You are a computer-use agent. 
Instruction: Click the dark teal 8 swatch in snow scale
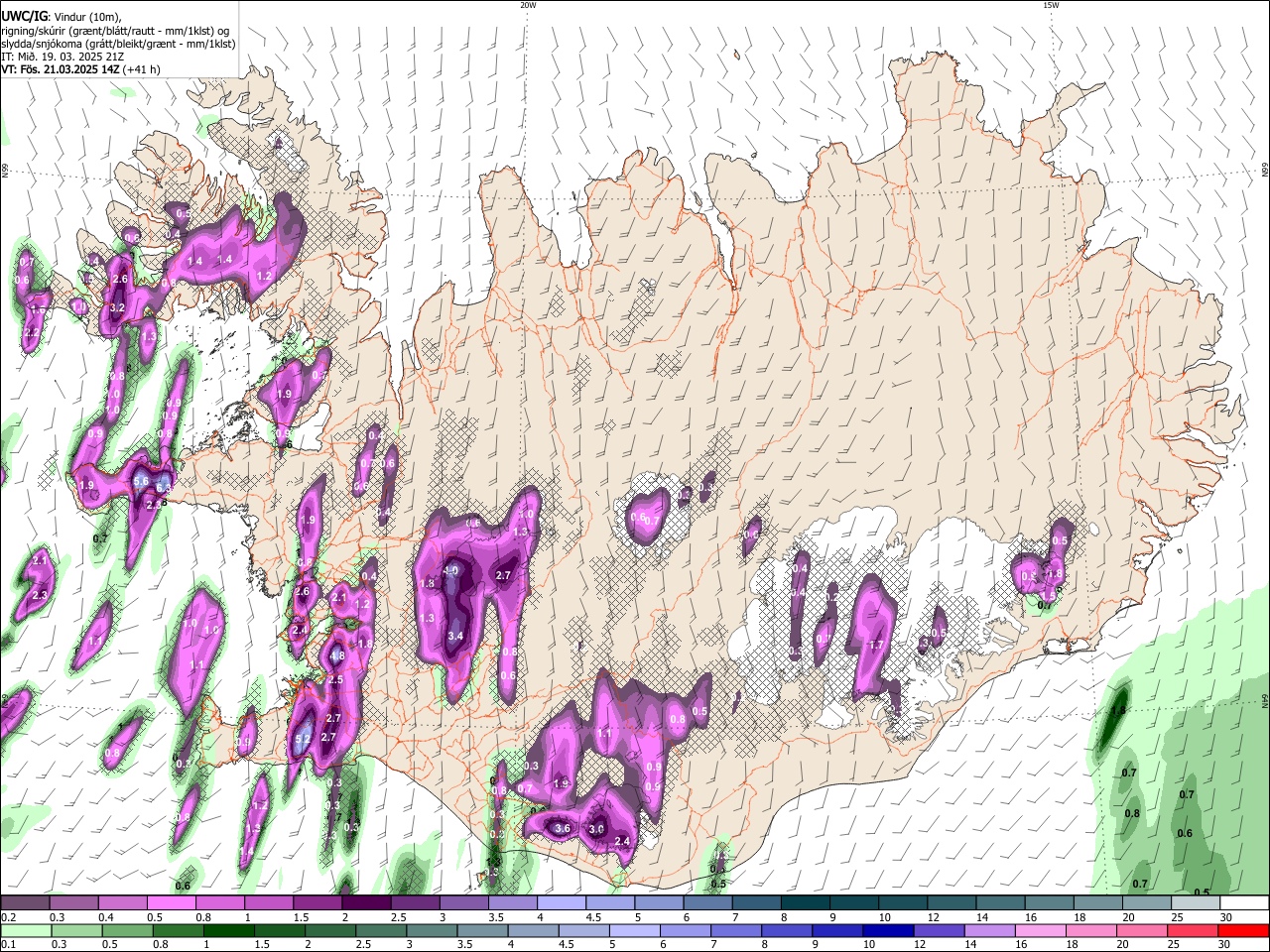click(x=806, y=903)
